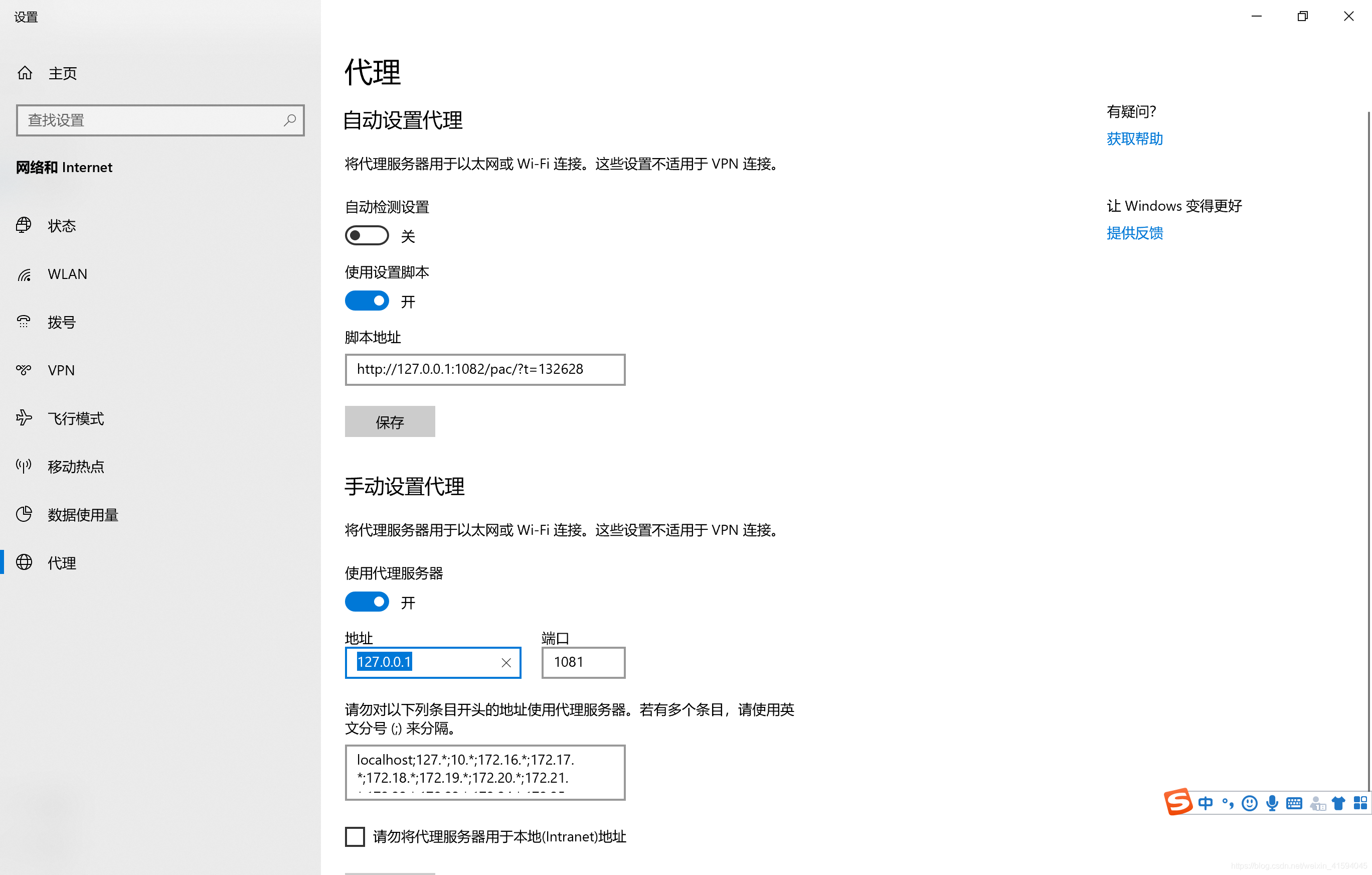Clear the proxy address field with the X
Viewport: 1372px width, 875px height.
pyautogui.click(x=506, y=662)
